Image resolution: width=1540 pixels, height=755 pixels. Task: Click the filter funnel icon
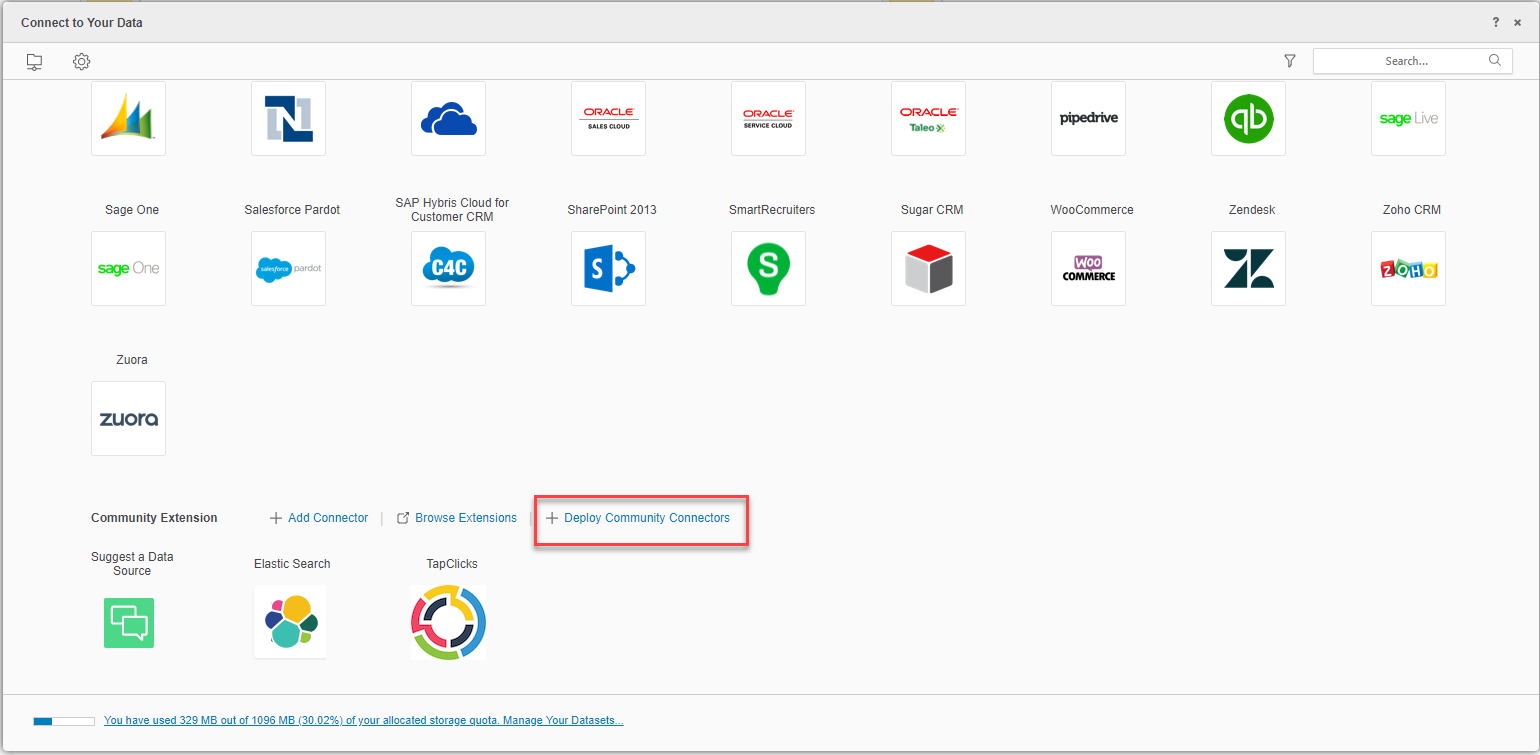[x=1290, y=61]
